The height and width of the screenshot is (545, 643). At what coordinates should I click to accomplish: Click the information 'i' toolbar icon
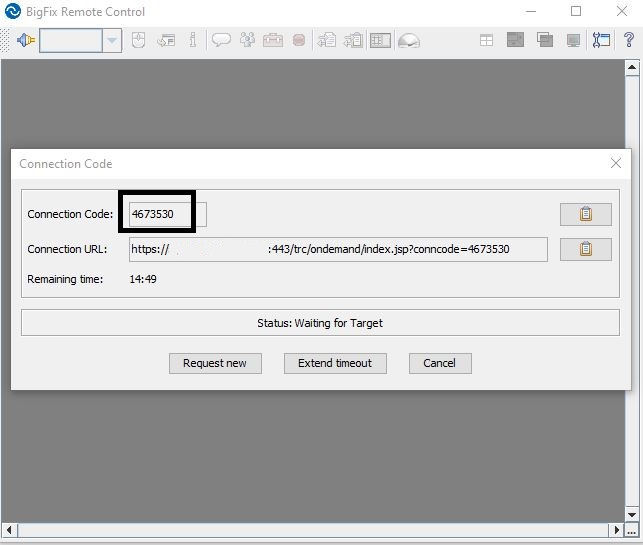coord(192,40)
